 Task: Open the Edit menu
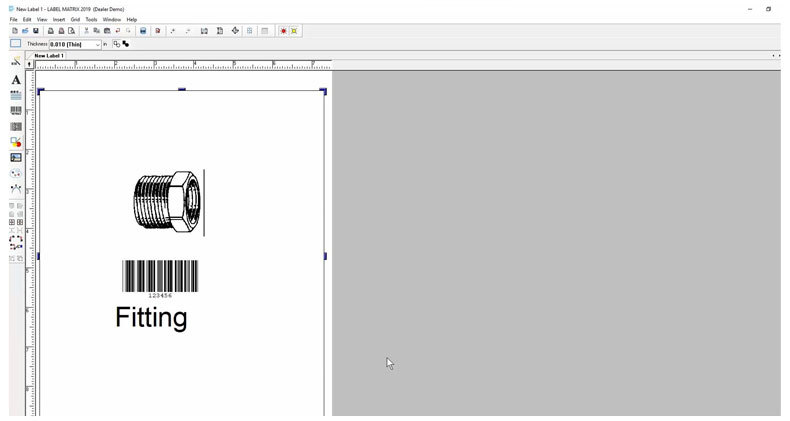27,20
